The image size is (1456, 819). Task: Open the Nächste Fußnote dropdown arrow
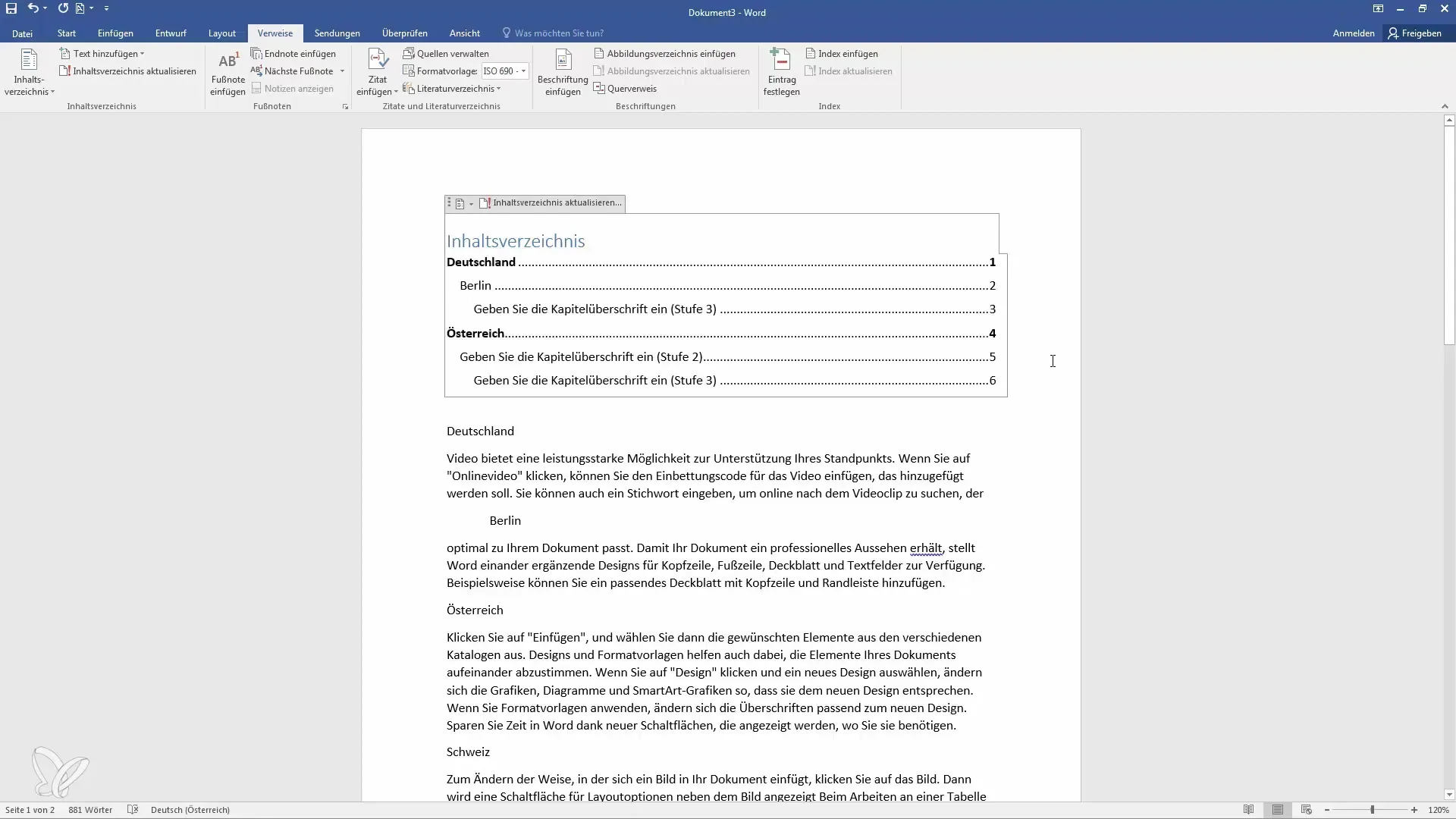point(343,71)
